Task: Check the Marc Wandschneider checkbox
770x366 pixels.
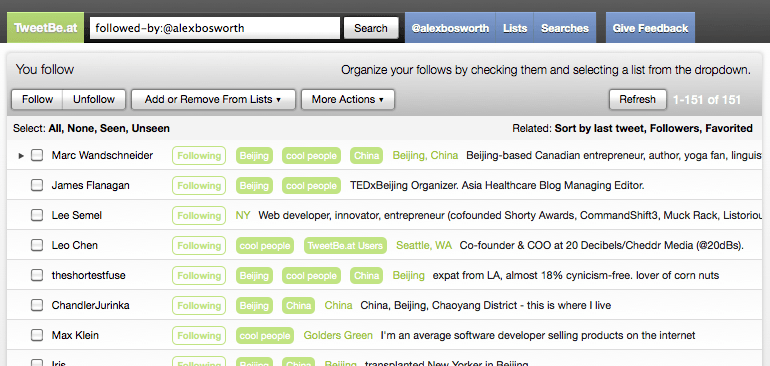Action: (37, 156)
